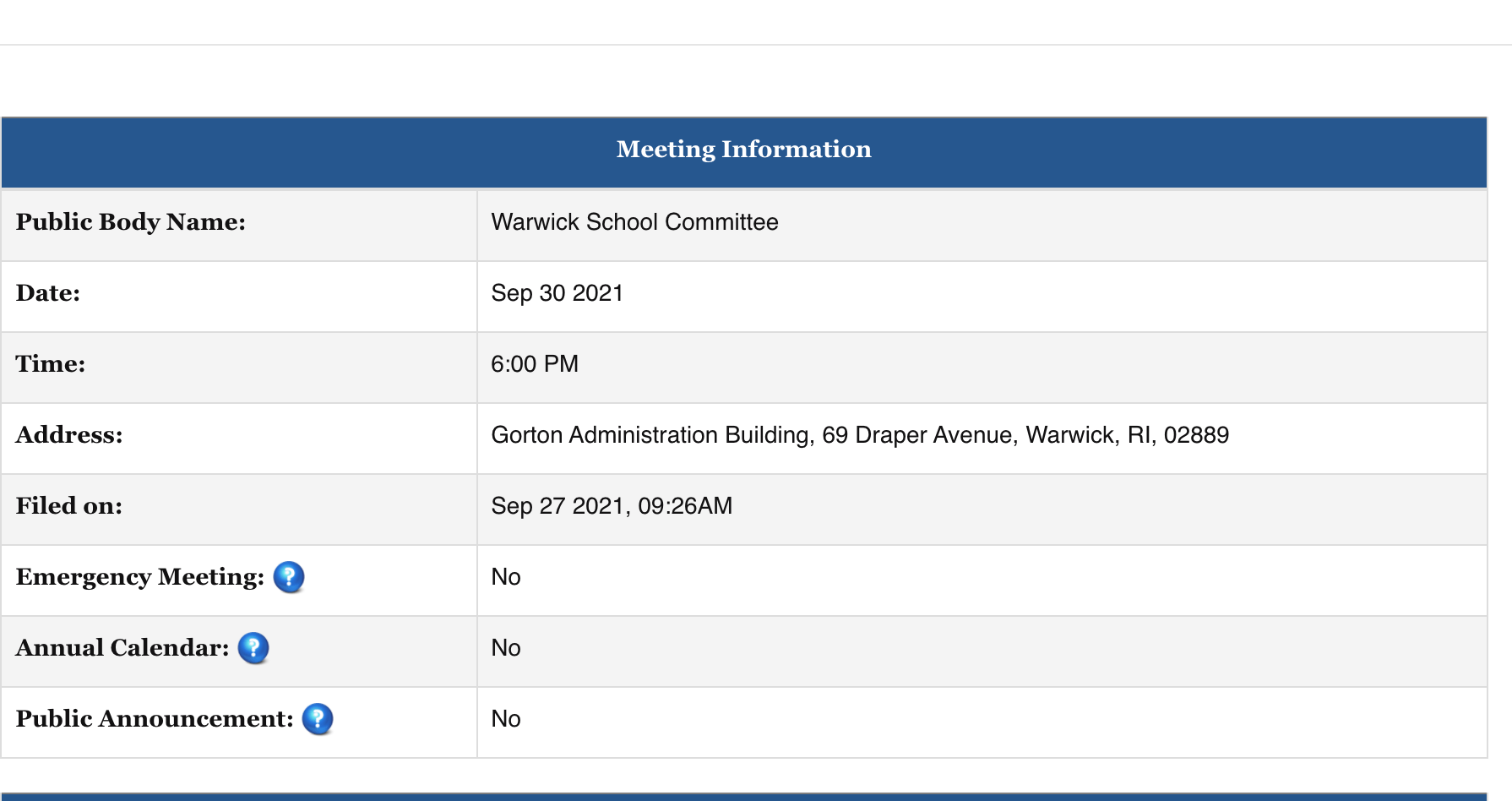Select the Public Body Name label cell
Viewport: 1512px width, 801px height.
pos(131,222)
